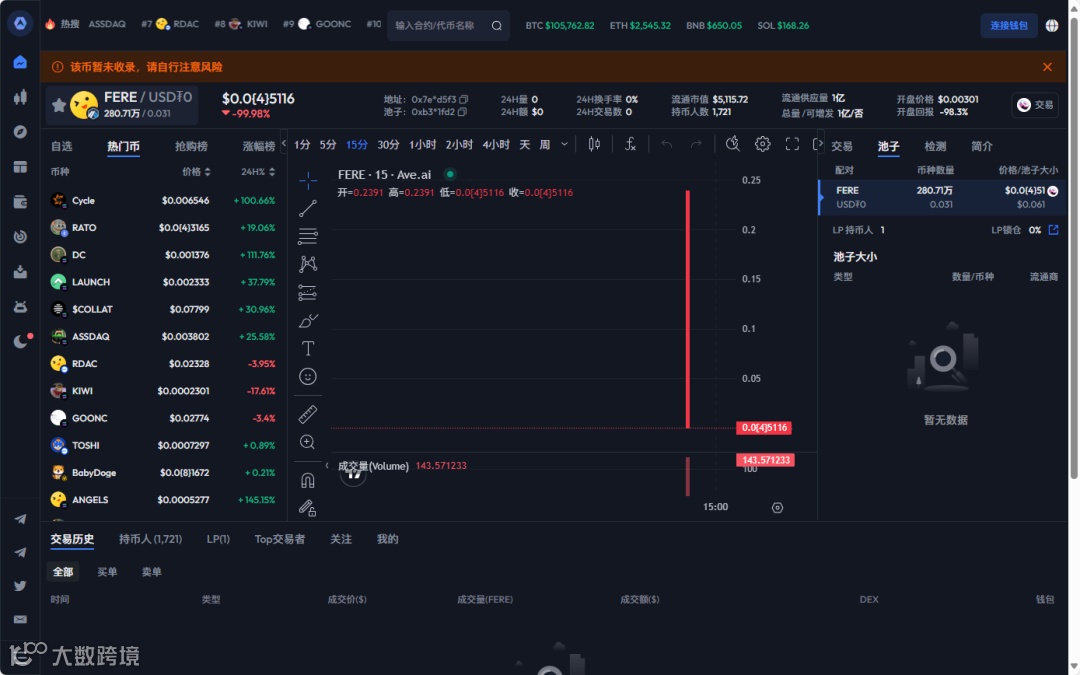Switch to 抢购榜 tab
The image size is (1080, 675).
191,146
